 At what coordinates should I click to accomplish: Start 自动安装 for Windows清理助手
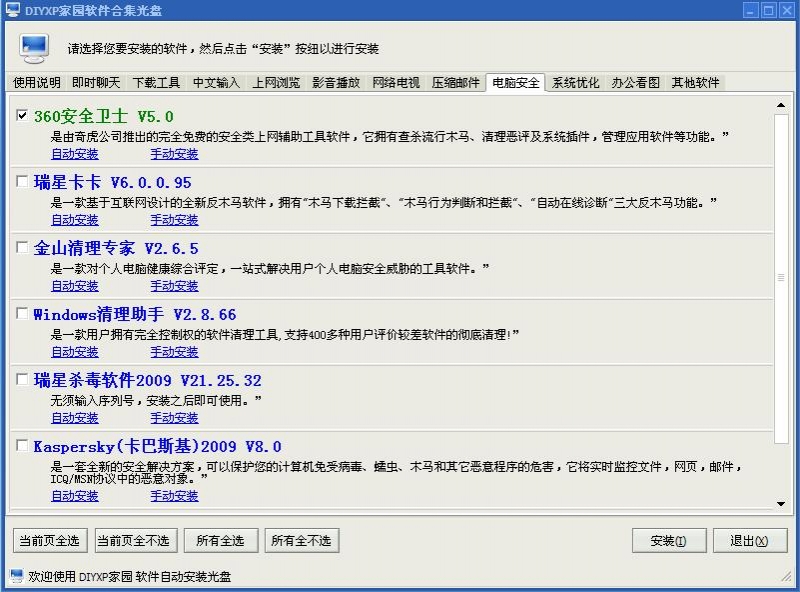click(75, 352)
